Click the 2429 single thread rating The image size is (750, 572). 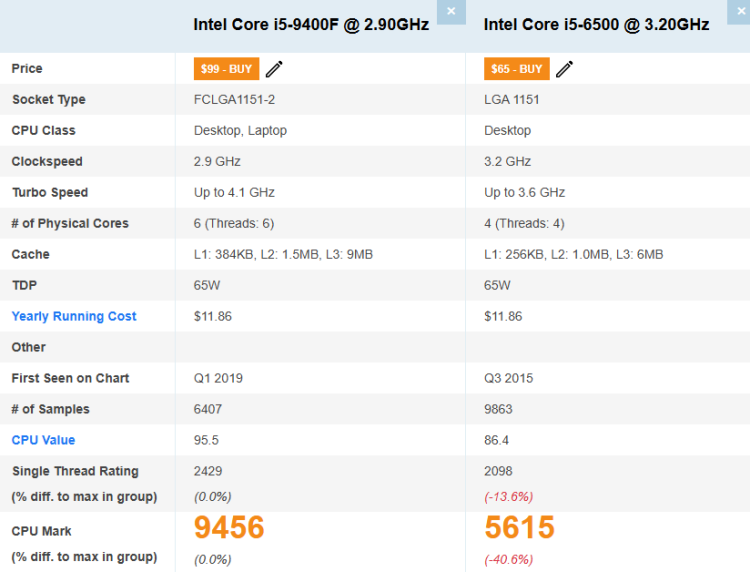click(x=208, y=471)
